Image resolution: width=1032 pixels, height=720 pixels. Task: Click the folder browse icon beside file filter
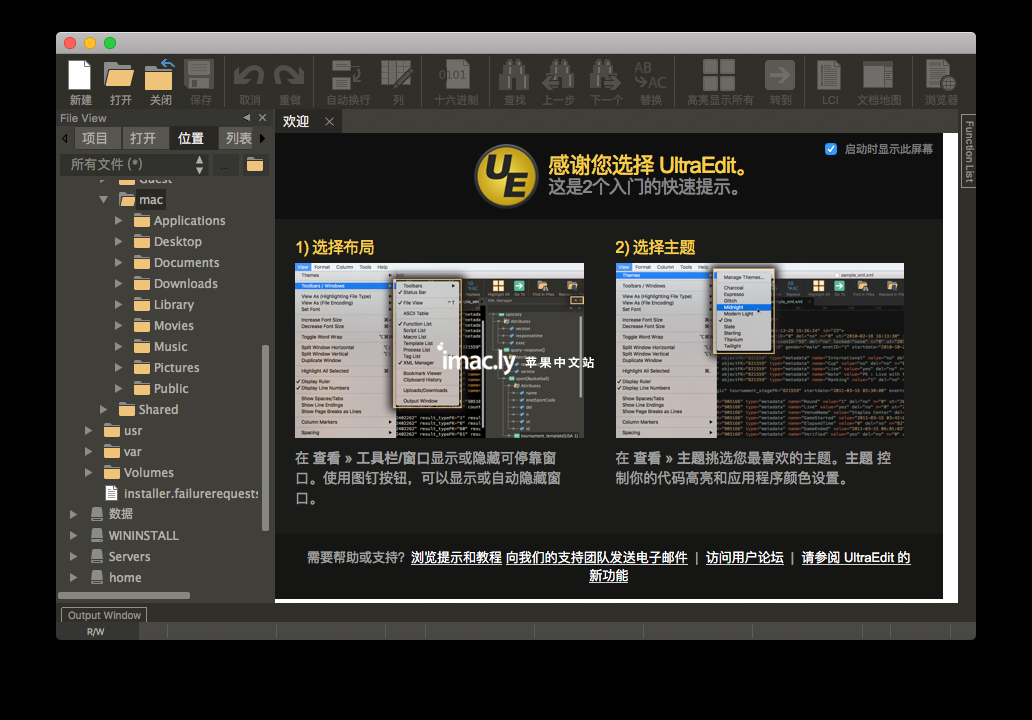click(x=255, y=165)
